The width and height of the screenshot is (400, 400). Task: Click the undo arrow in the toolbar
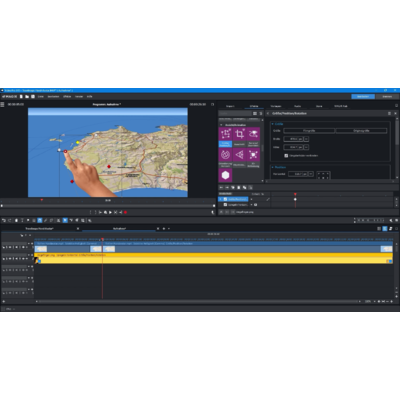4,220
